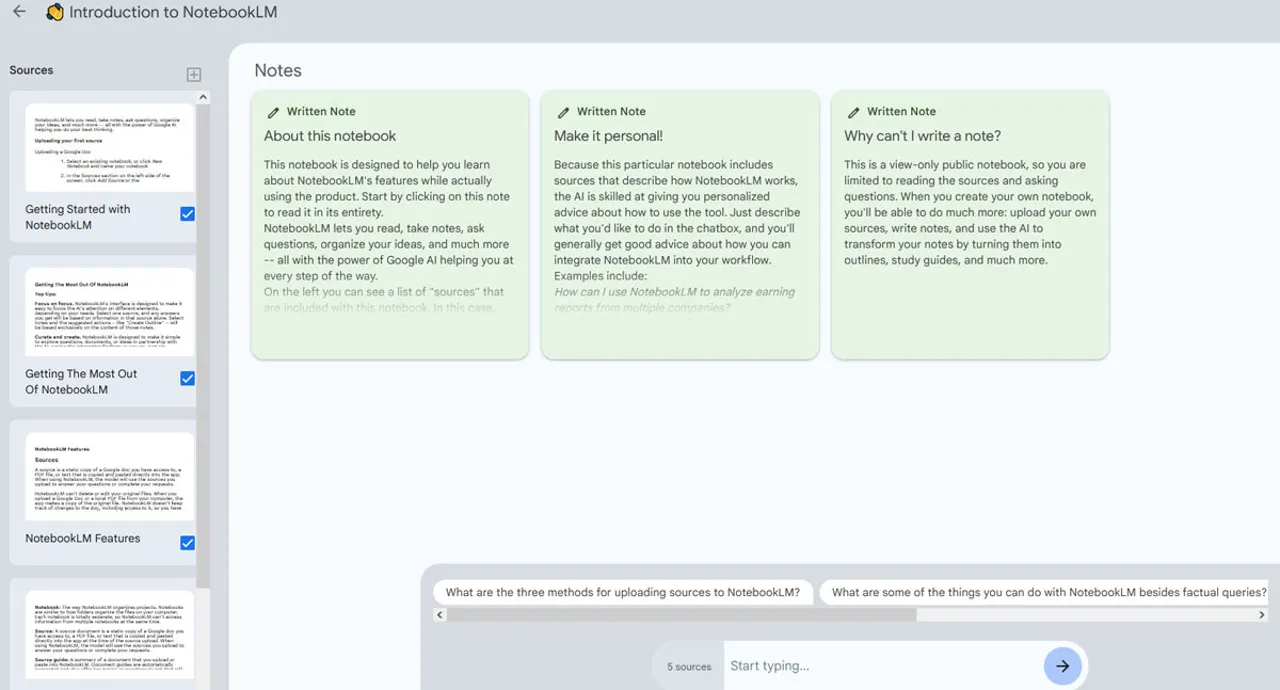Click the sources panel vertical scrollbar
The width and height of the screenshot is (1280, 690).
pos(203,347)
